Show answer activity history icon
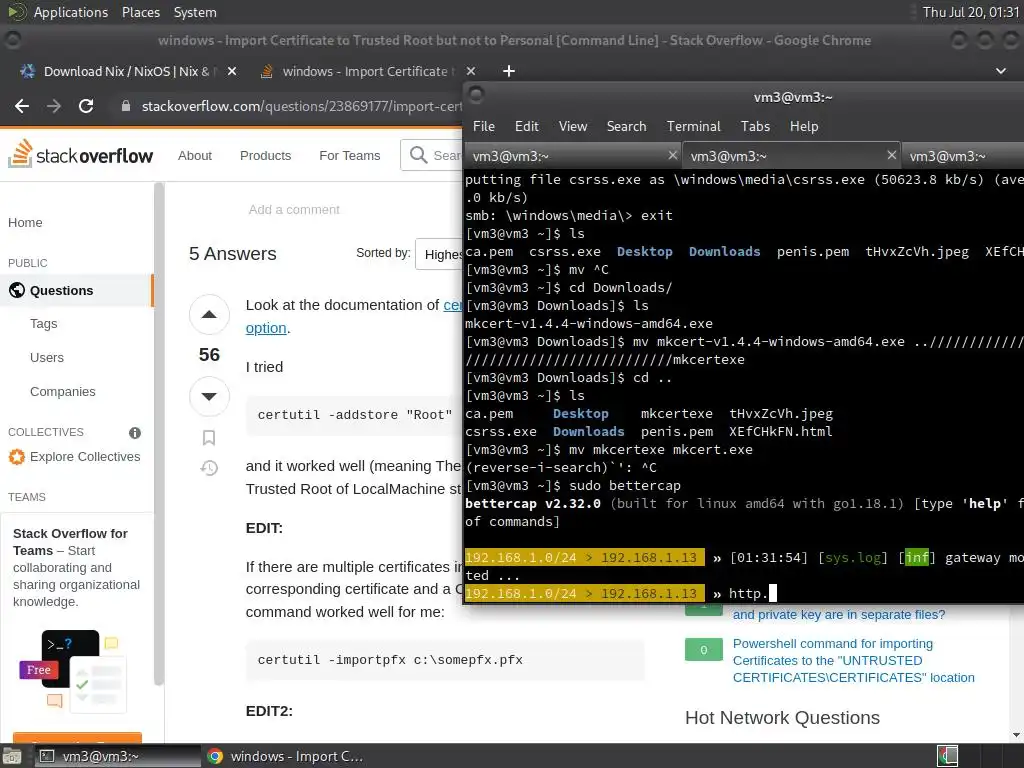Screen dimensions: 1024x768 point(209,468)
